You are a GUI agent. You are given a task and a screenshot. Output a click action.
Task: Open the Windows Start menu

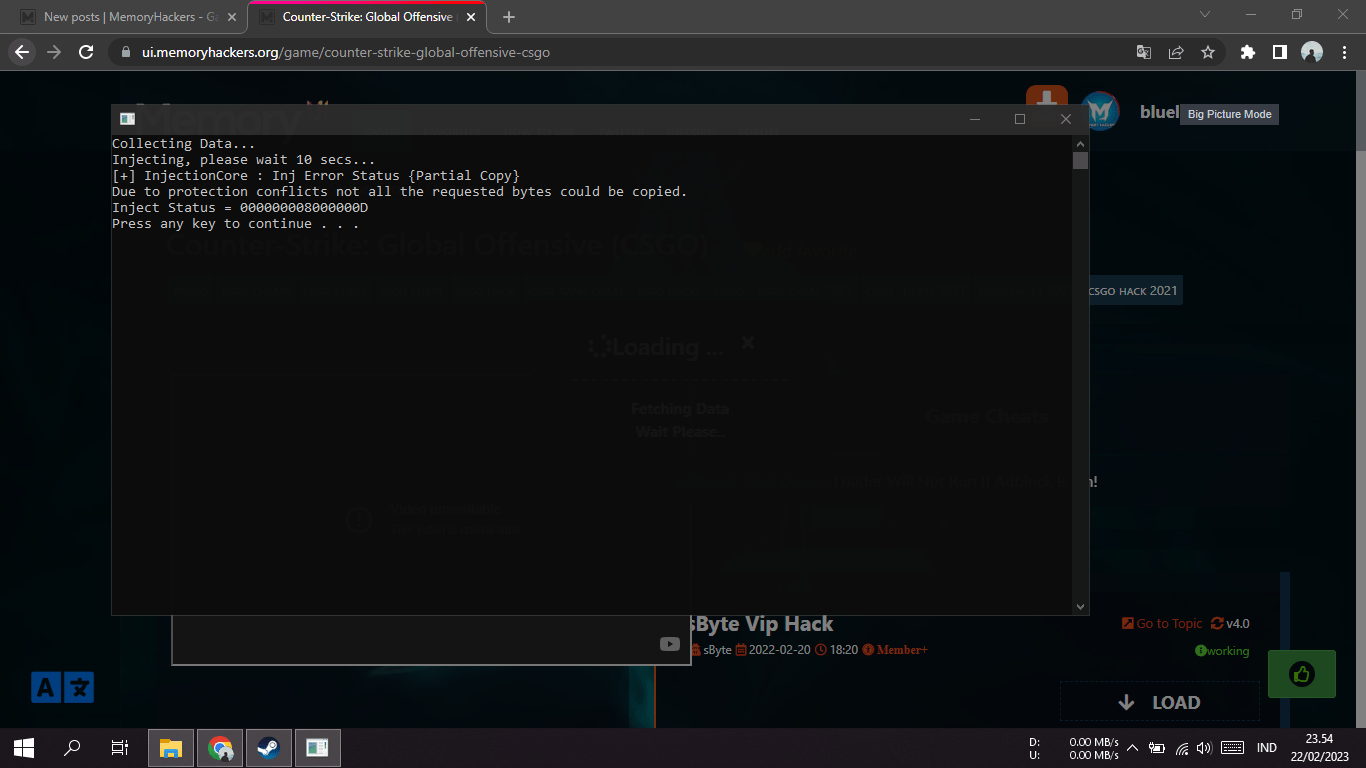coord(24,747)
